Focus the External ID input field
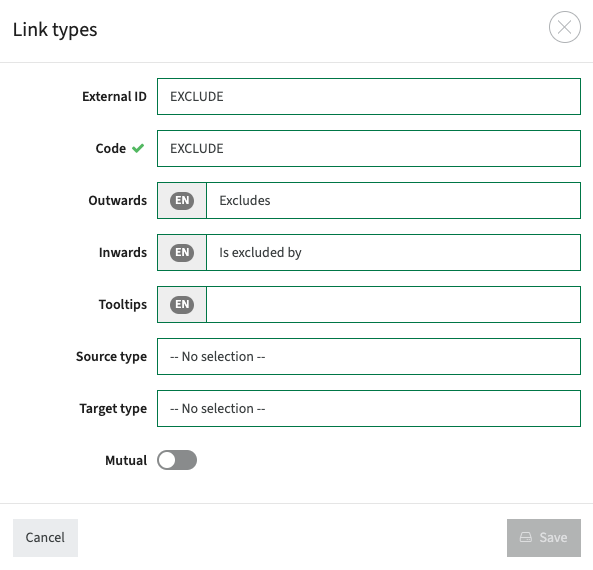Viewport: 593px width, 570px height. tap(369, 96)
